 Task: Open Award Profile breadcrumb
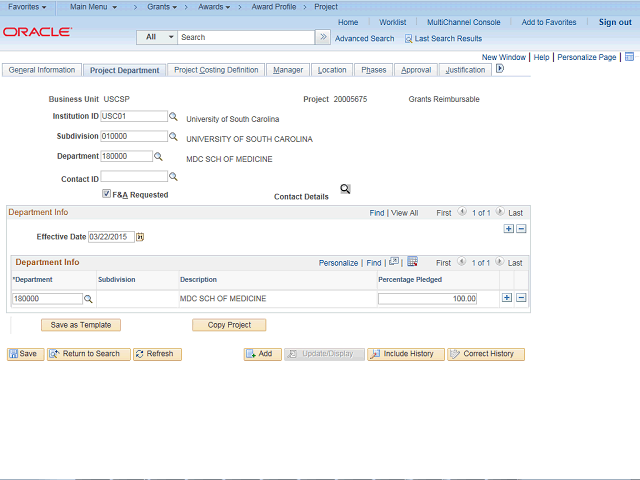[273, 7]
